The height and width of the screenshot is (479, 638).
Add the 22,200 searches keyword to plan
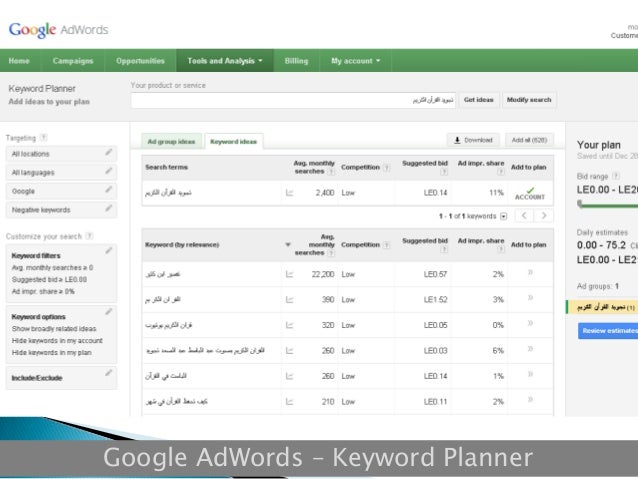tap(530, 272)
